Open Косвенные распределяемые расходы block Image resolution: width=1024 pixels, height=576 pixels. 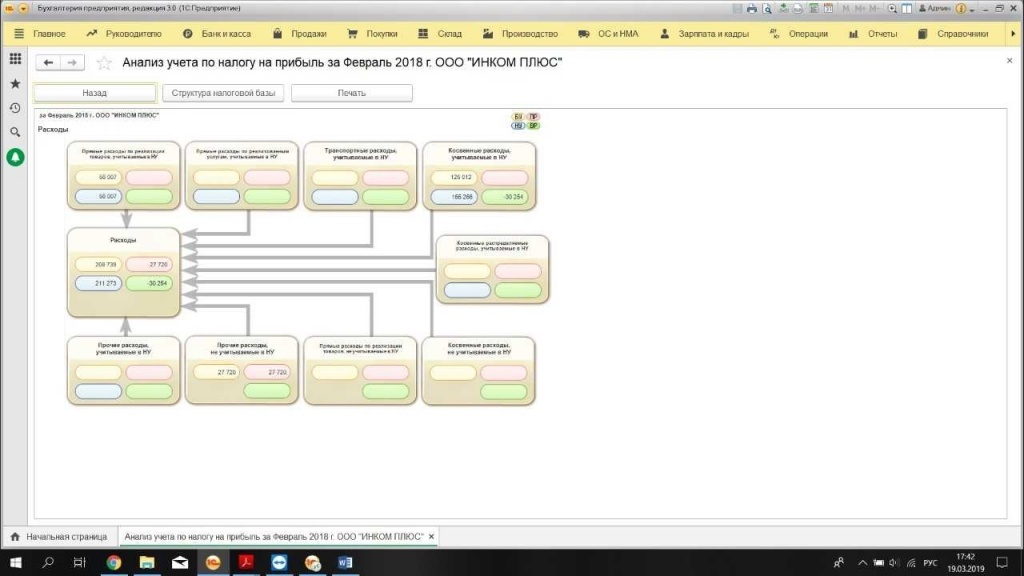tap(492, 269)
